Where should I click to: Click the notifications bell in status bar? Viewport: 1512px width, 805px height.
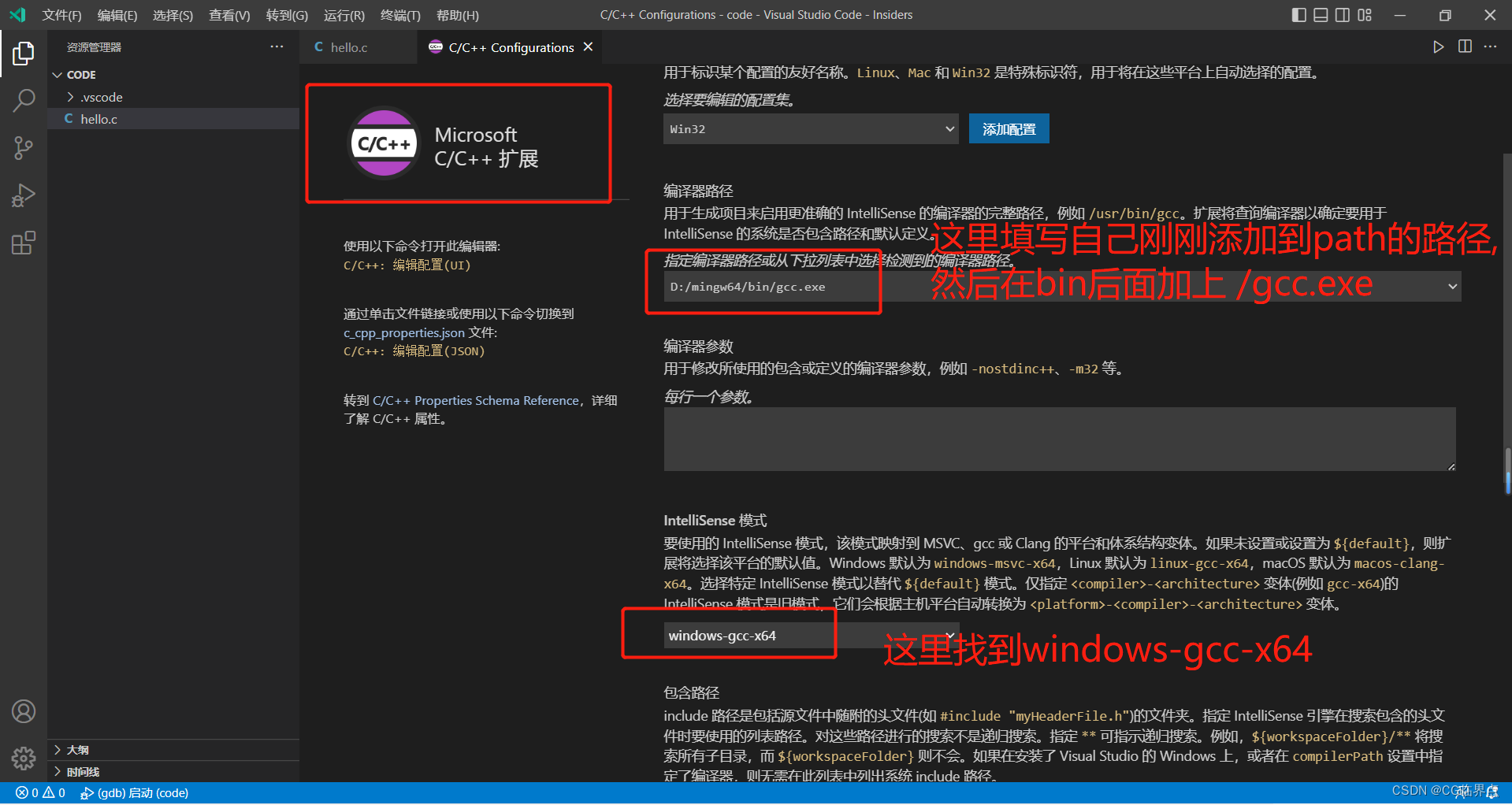[x=1492, y=792]
